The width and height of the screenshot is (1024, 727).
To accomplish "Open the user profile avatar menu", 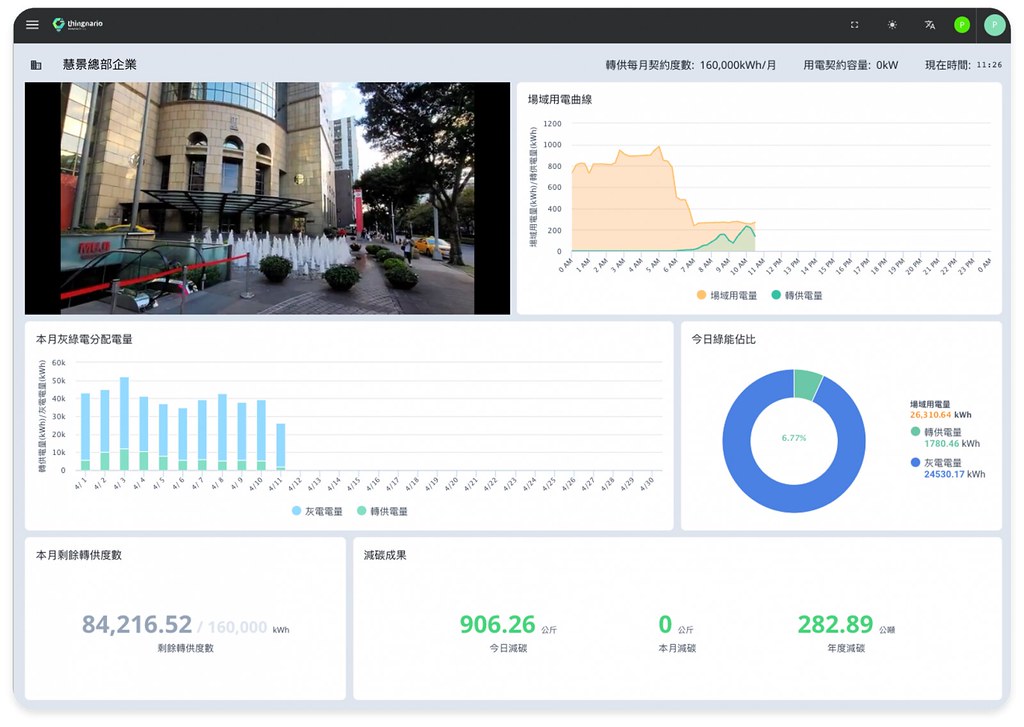I will point(994,25).
